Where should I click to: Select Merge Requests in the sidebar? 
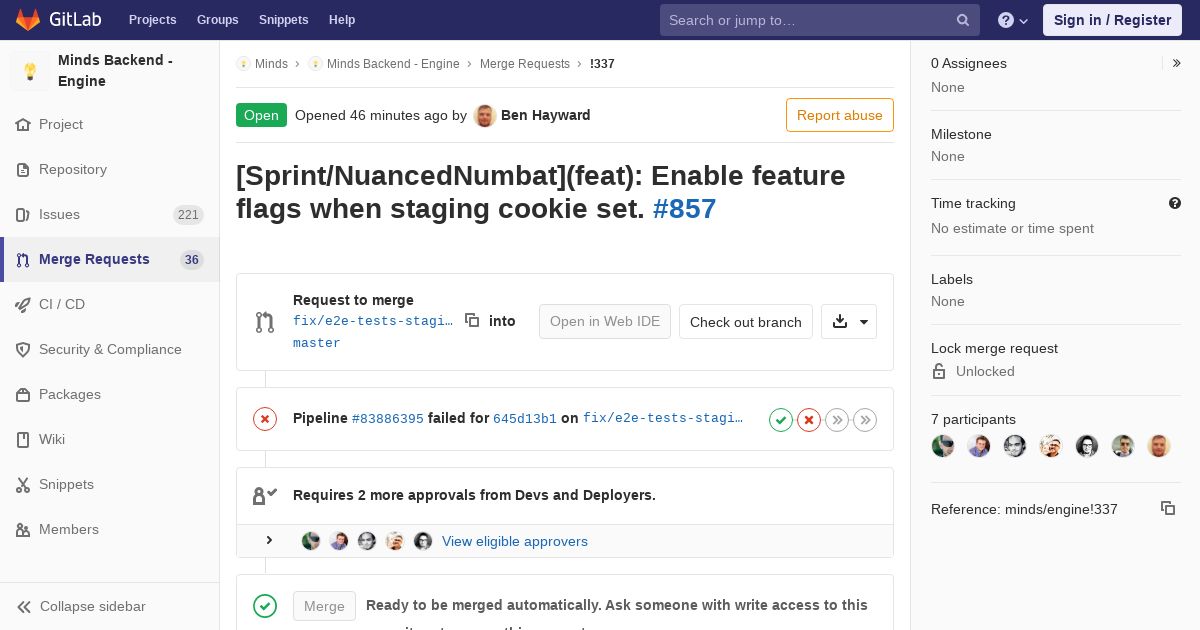coord(110,259)
